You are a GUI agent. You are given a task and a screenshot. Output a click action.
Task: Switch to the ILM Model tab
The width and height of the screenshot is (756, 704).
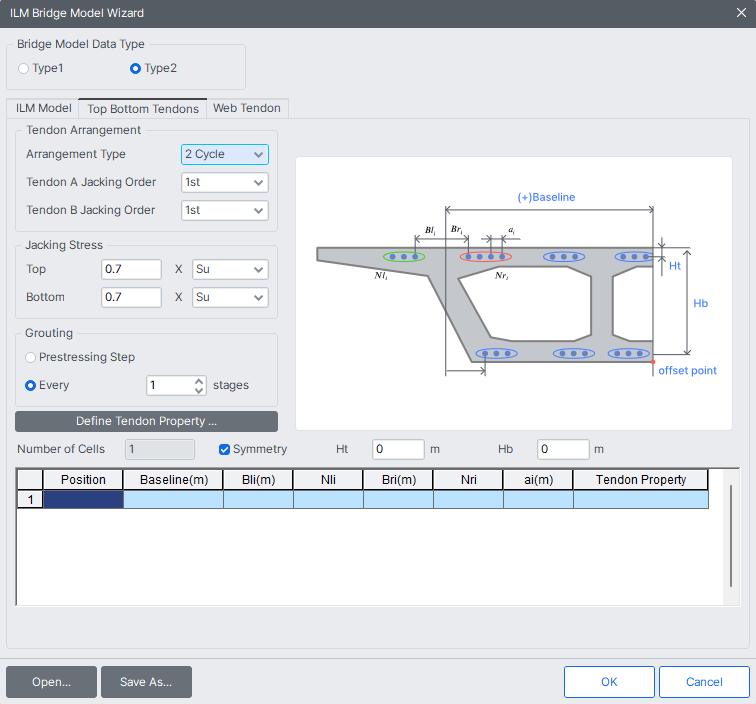coord(43,108)
